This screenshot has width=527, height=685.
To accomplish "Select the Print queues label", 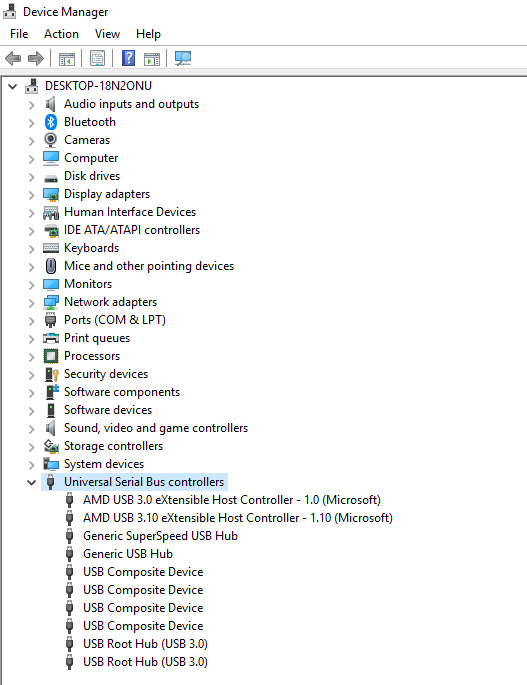I will coord(97,338).
